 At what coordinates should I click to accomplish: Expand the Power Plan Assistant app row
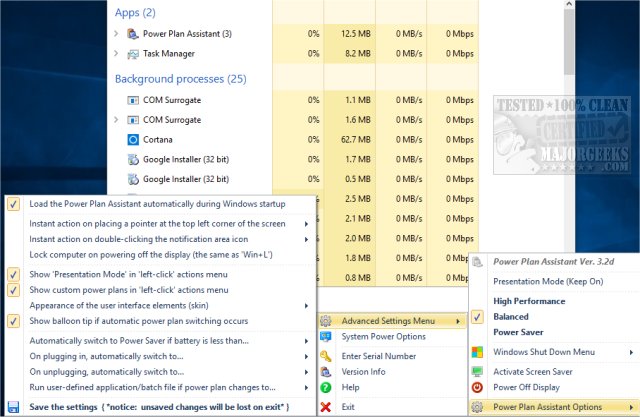coord(118,35)
